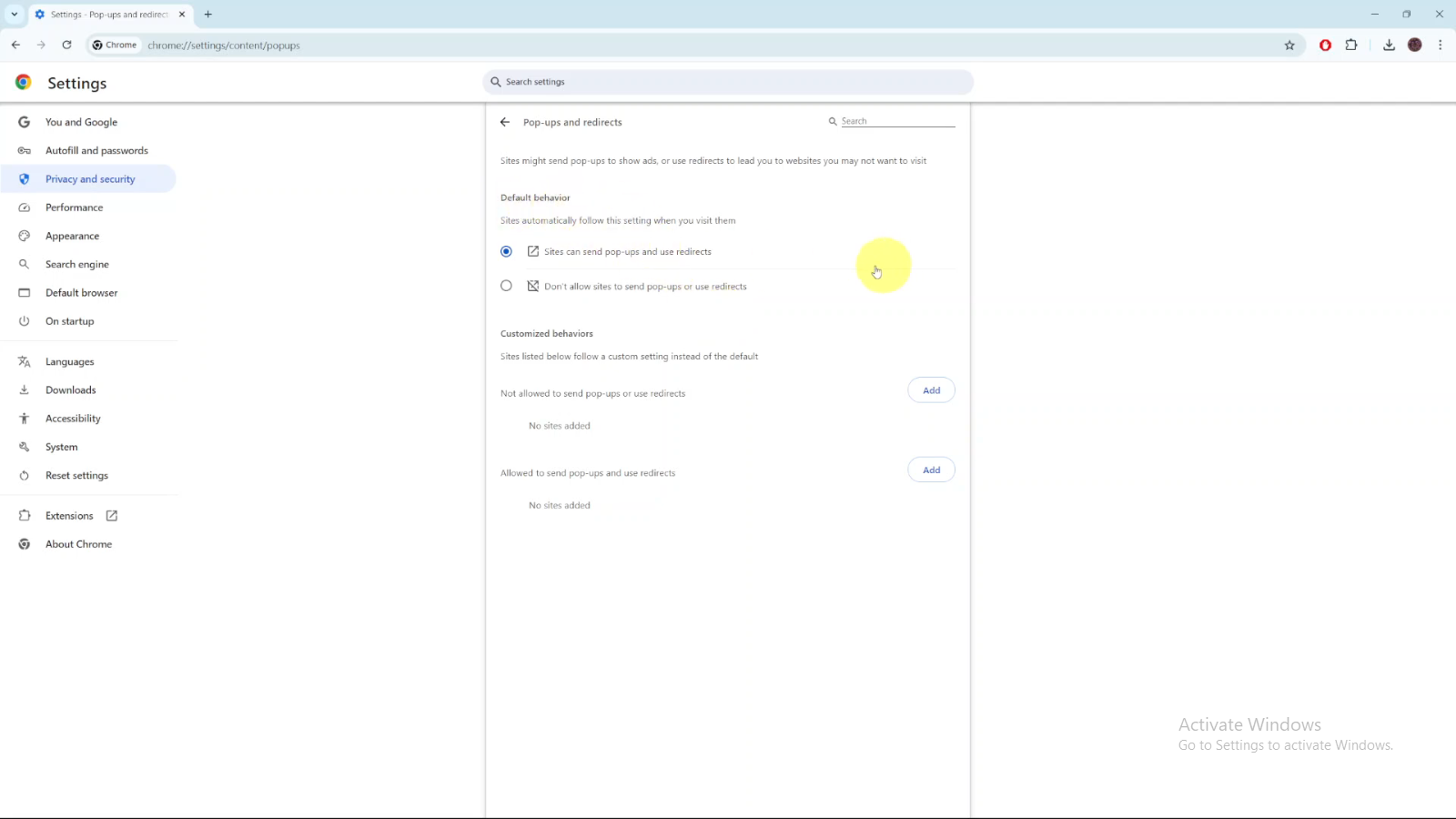
Task: Open the Chrome three-dot menu
Action: (x=1440, y=45)
